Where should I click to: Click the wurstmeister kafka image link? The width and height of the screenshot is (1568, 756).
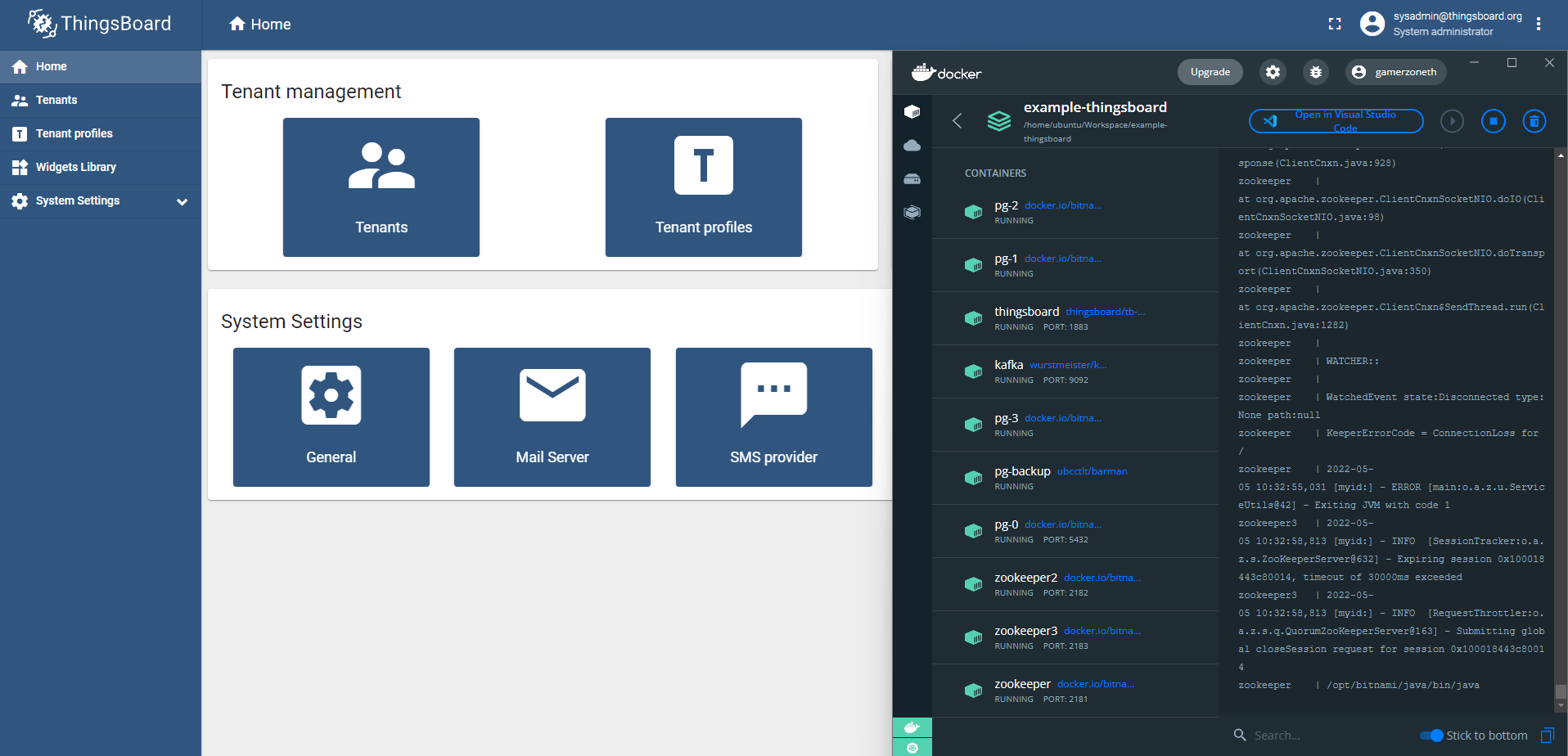point(1068,365)
